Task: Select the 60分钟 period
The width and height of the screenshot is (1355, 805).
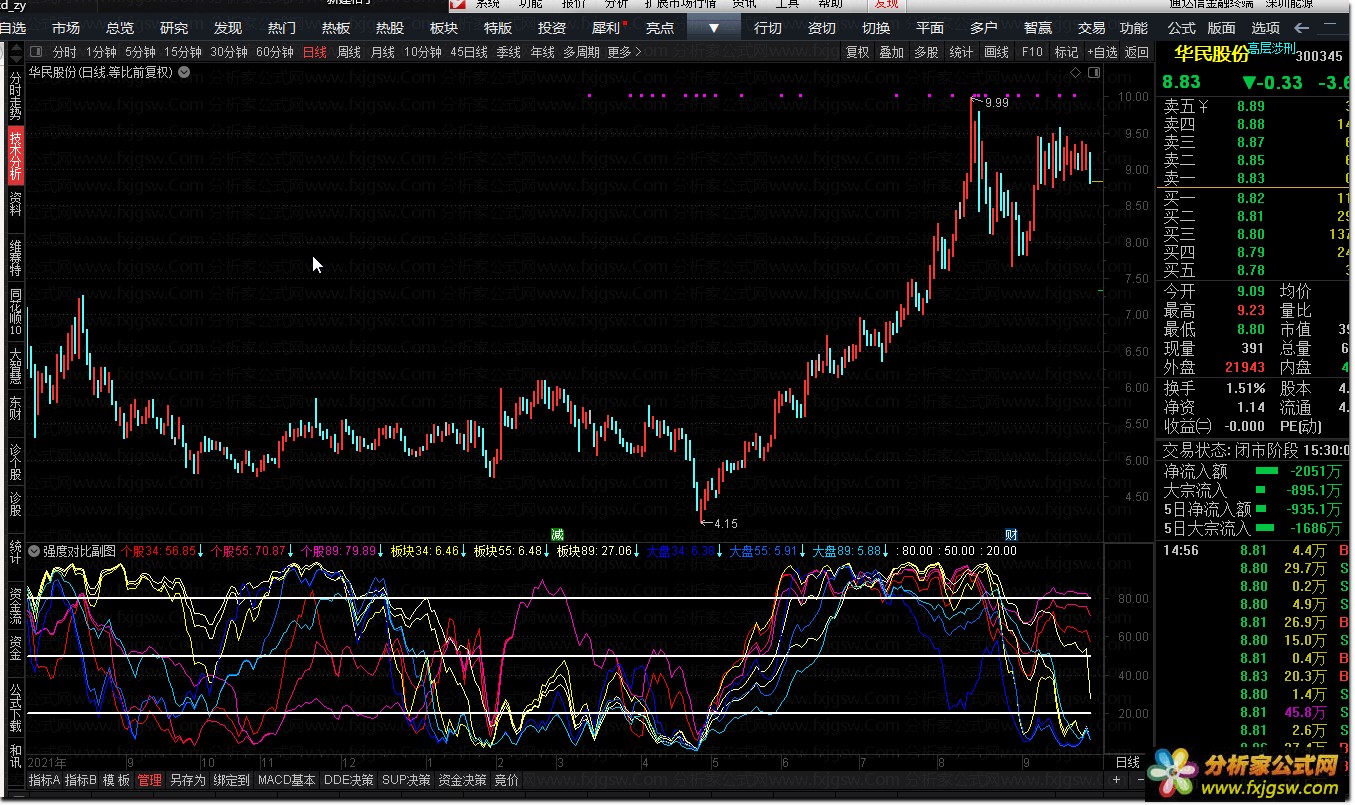Action: click(275, 52)
